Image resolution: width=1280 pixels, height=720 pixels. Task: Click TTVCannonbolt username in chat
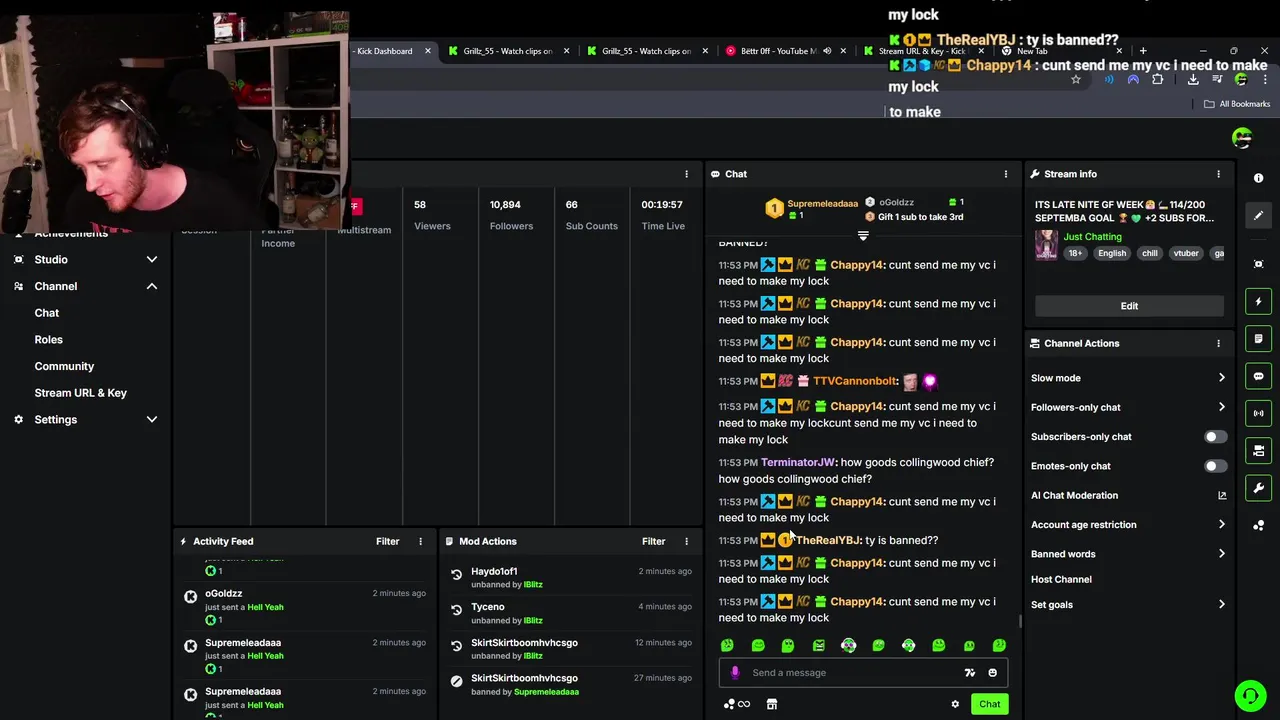pyautogui.click(x=855, y=381)
